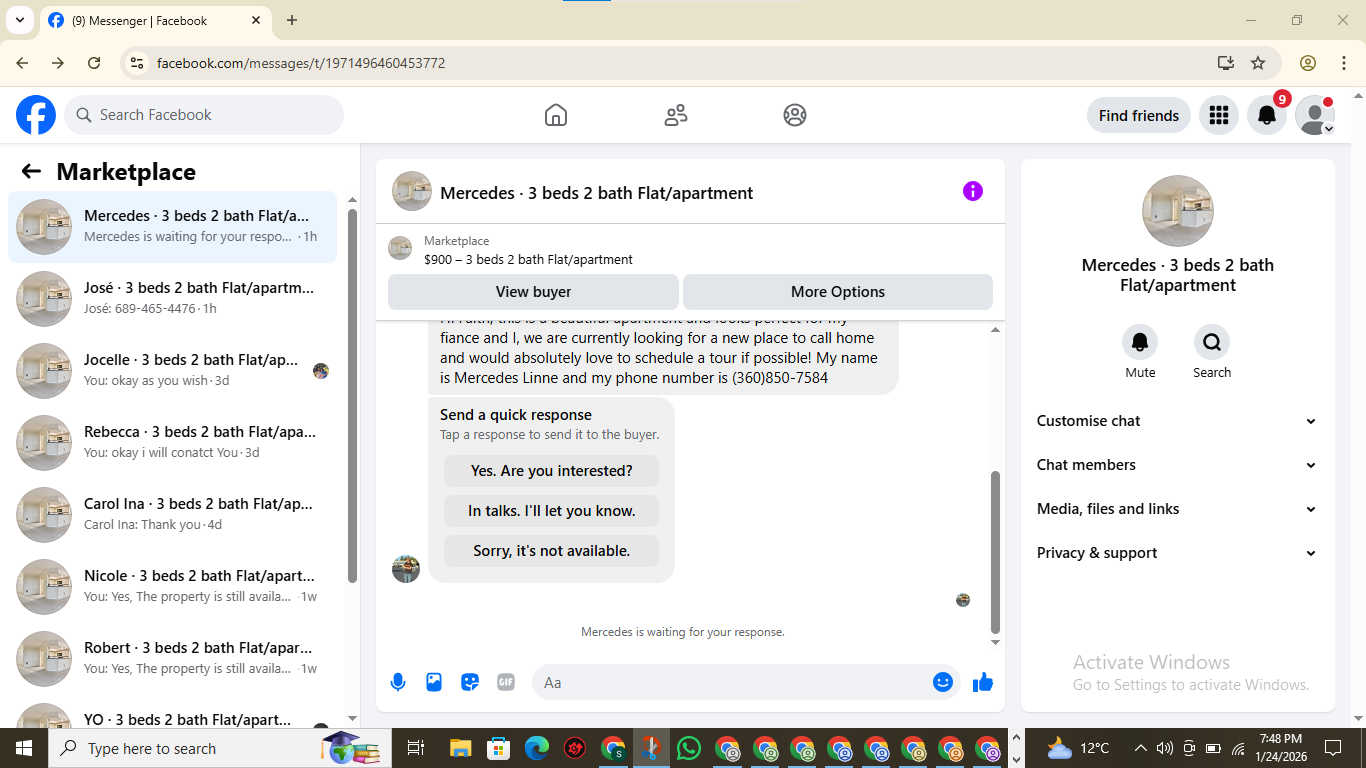The height and width of the screenshot is (768, 1366).
Task: Open WhatsApp from the Windows taskbar
Action: coord(689,748)
